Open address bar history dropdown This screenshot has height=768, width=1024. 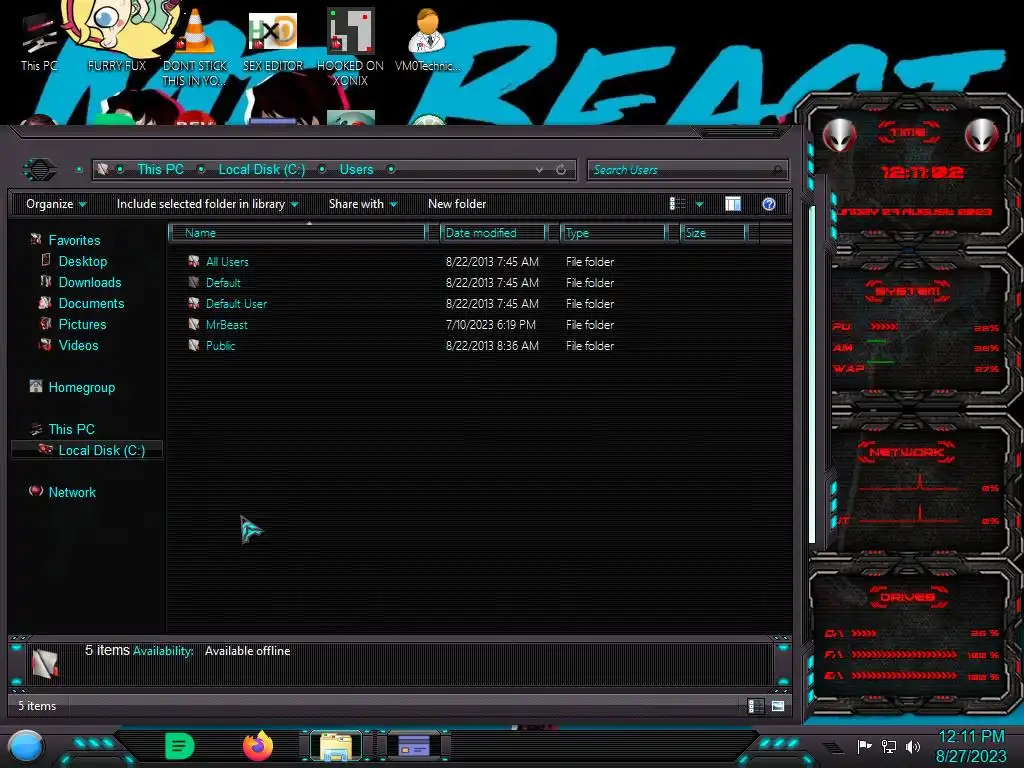click(x=539, y=170)
